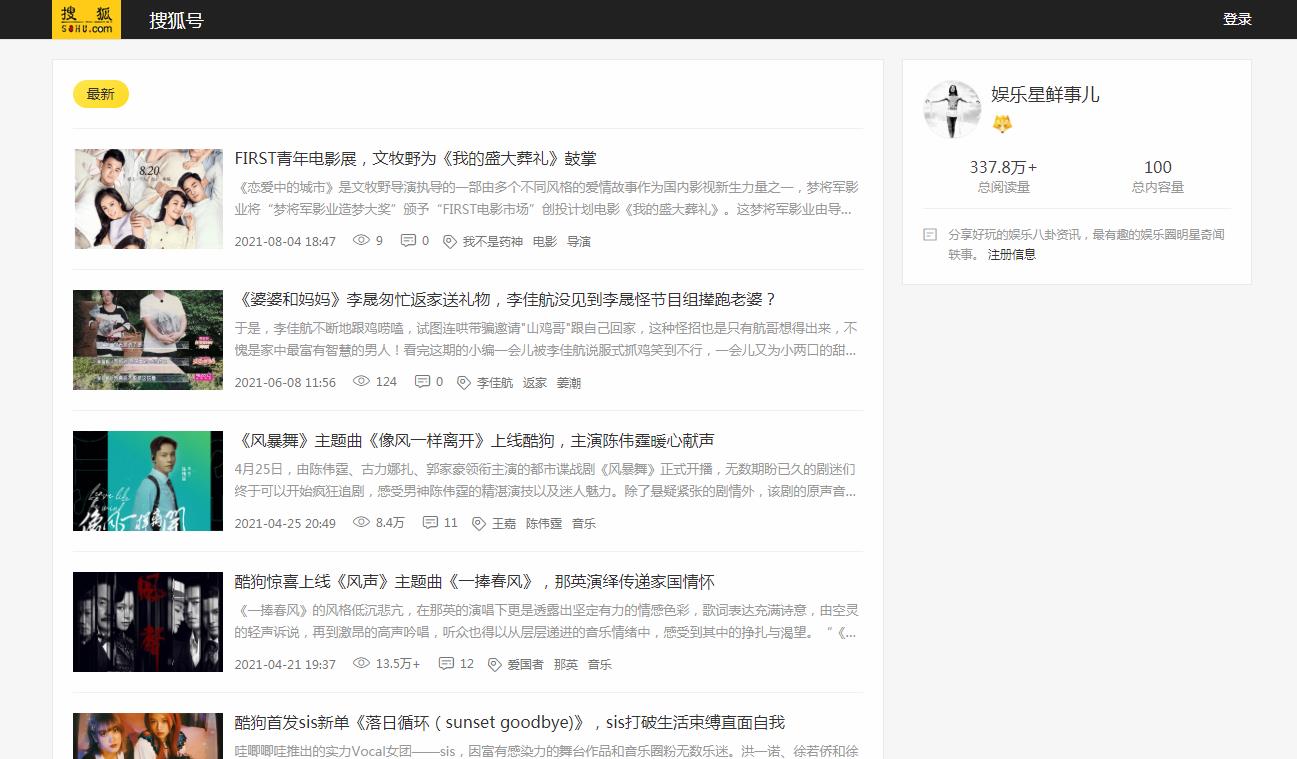Screen dimensions: 1297x759
Task: Open the 返家 tag
Action: (x=535, y=383)
